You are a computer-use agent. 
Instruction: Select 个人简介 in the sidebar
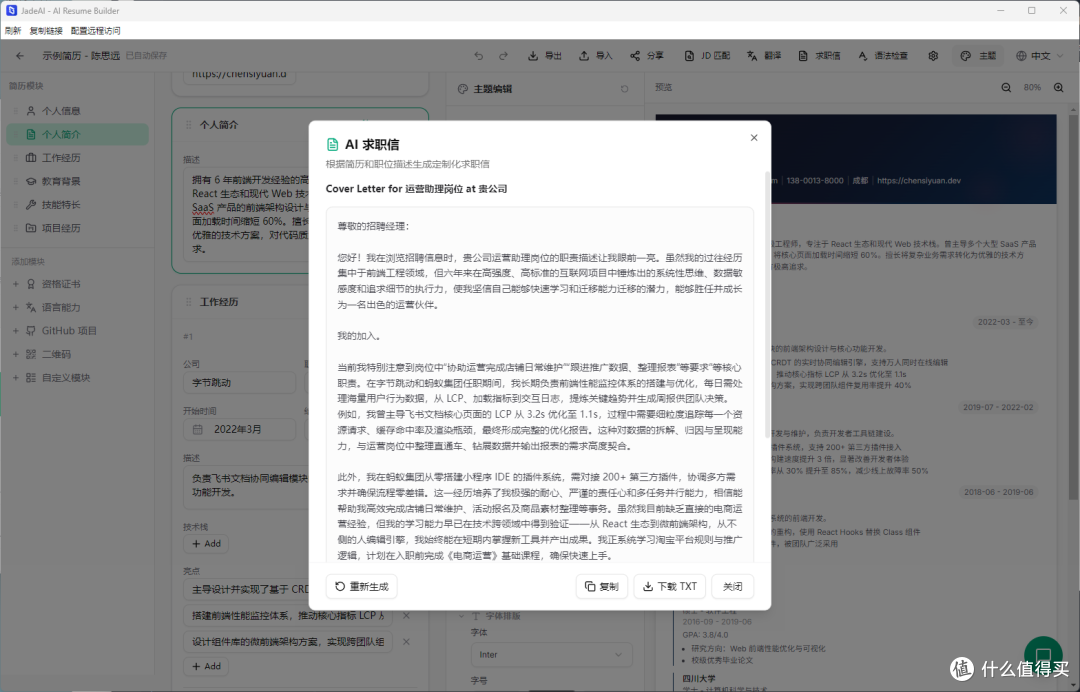78,134
